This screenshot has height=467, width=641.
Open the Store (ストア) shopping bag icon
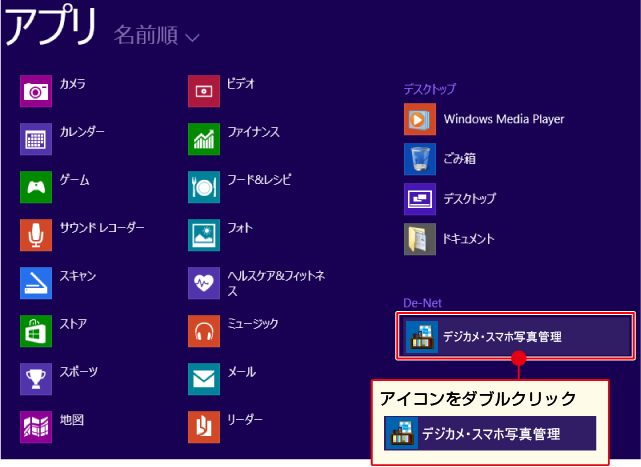click(36, 331)
